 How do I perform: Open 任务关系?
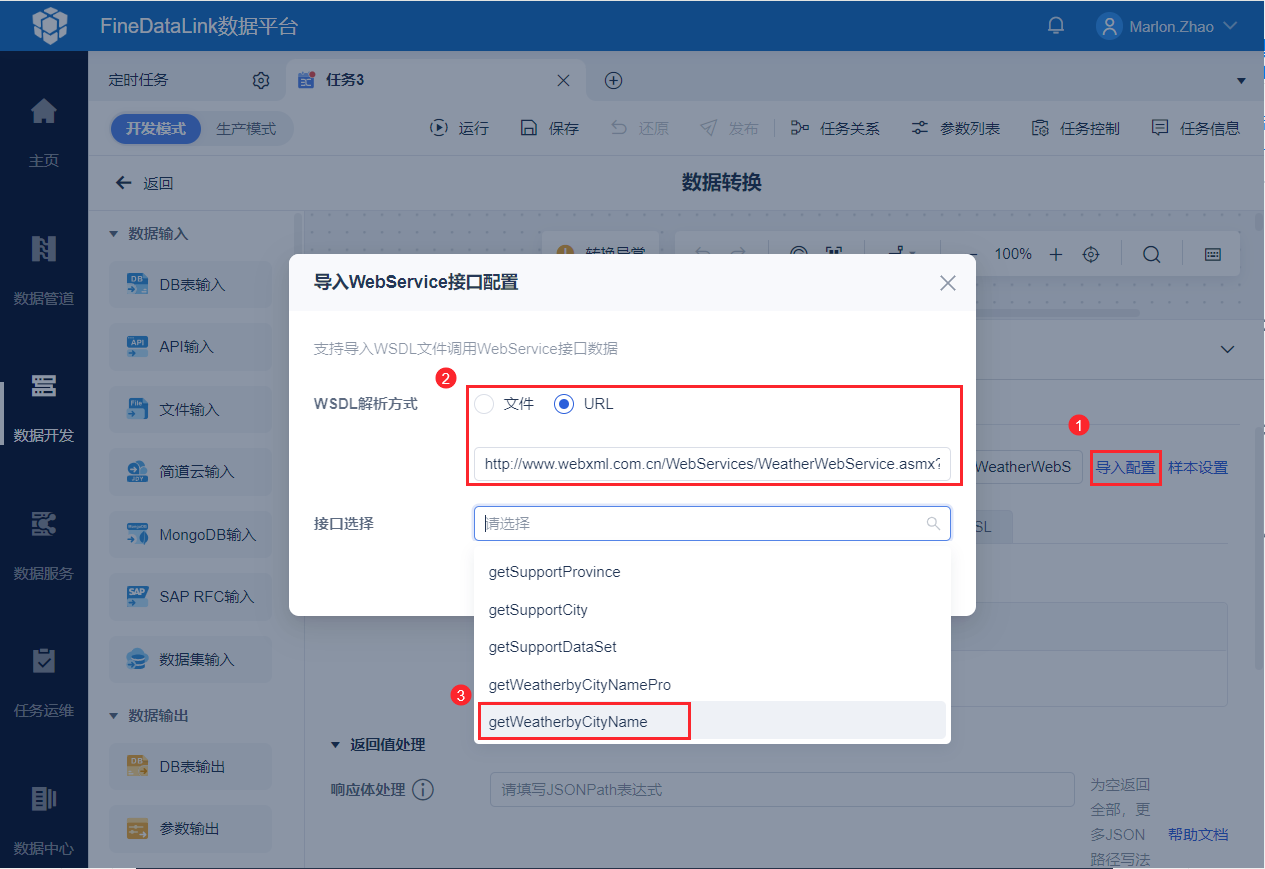835,128
